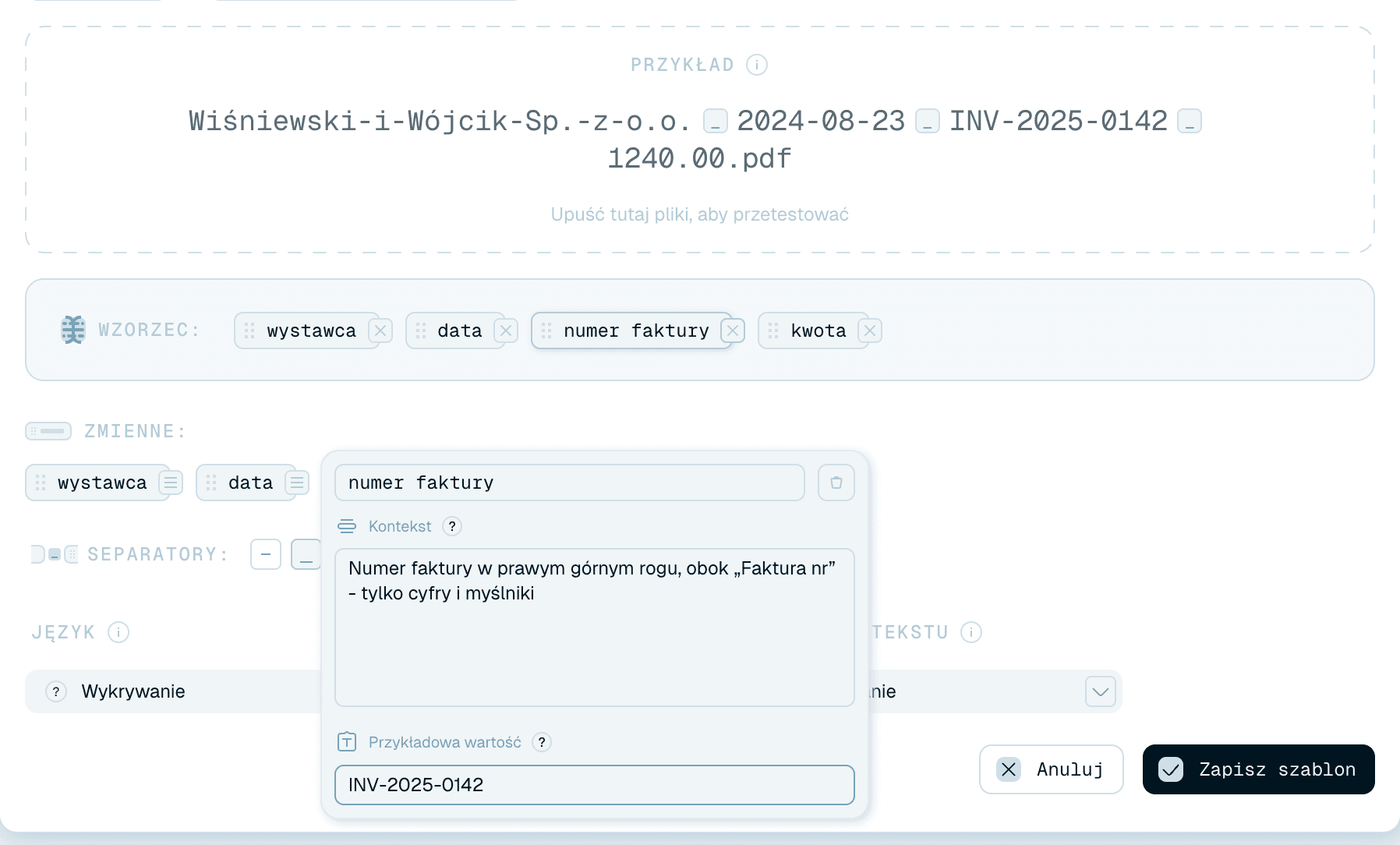Image resolution: width=1400 pixels, height=845 pixels.
Task: Remove the wystawca chip from the pattern
Action: pos(380,331)
